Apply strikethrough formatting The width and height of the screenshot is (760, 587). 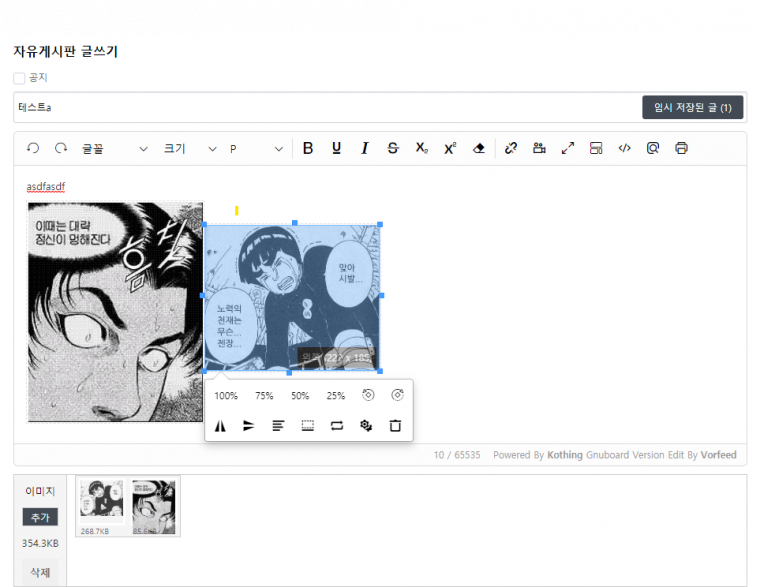click(392, 148)
